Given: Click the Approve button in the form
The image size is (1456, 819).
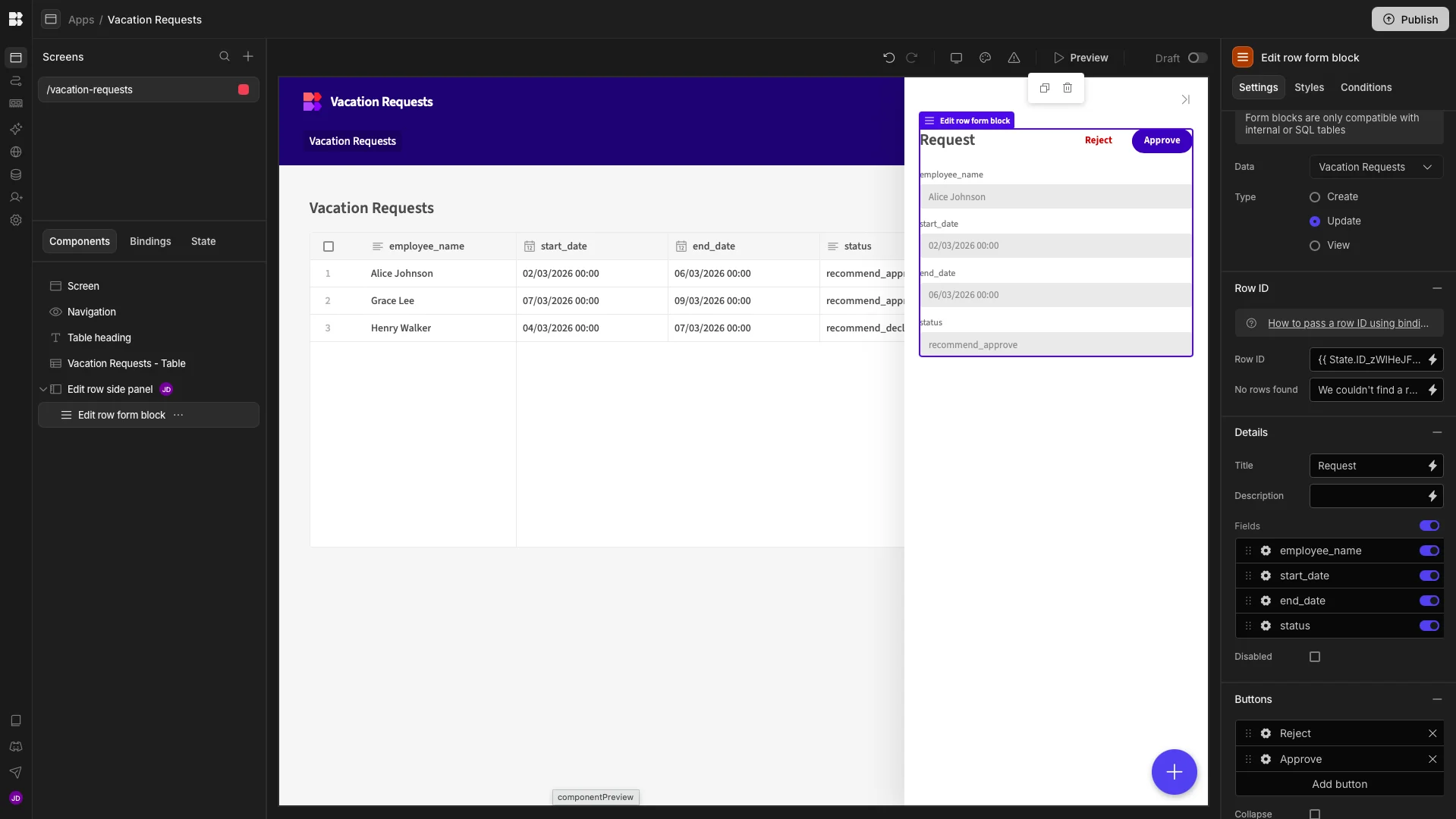Looking at the screenshot, I should point(1162,140).
